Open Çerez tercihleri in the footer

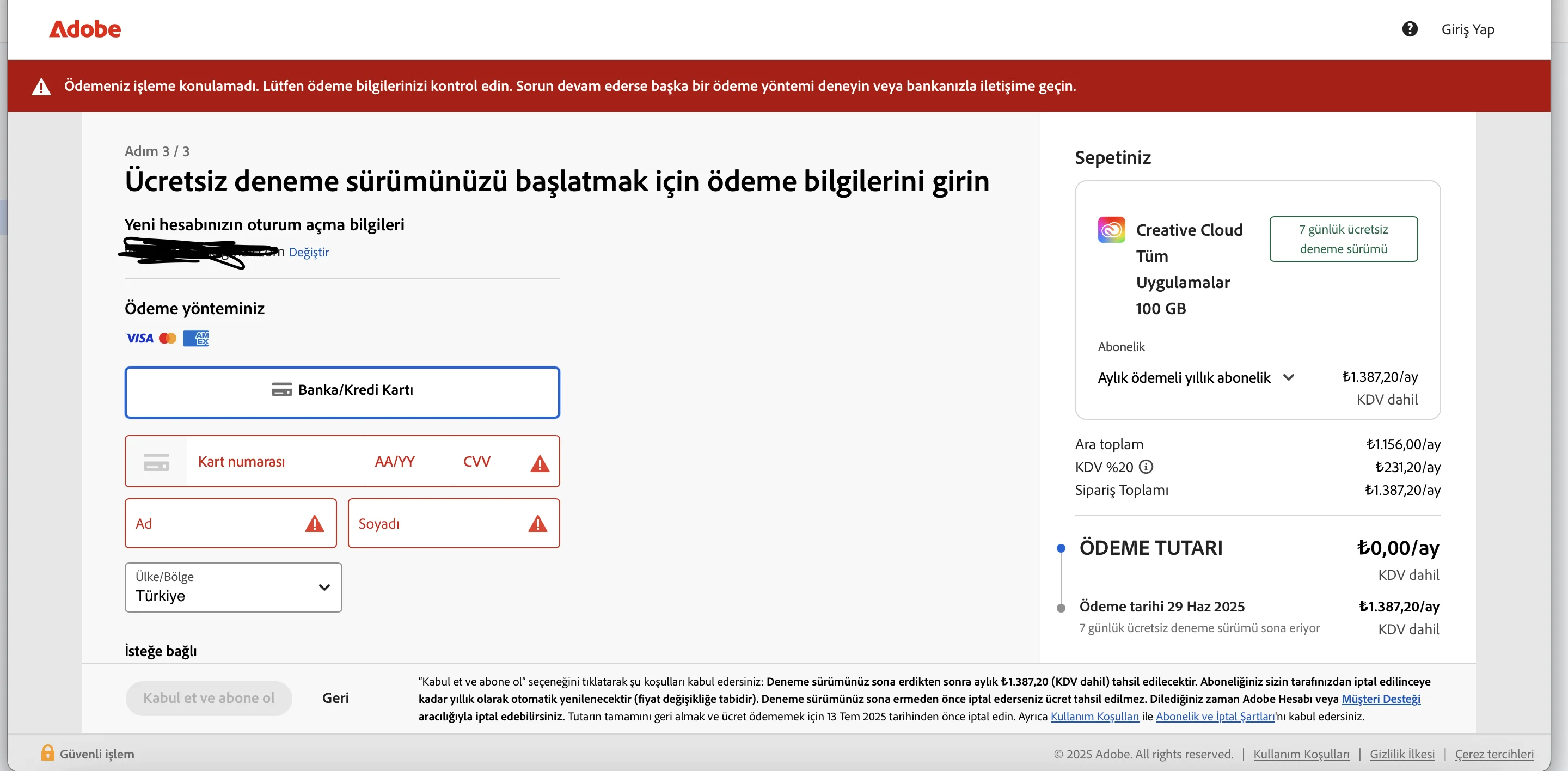coord(1494,754)
